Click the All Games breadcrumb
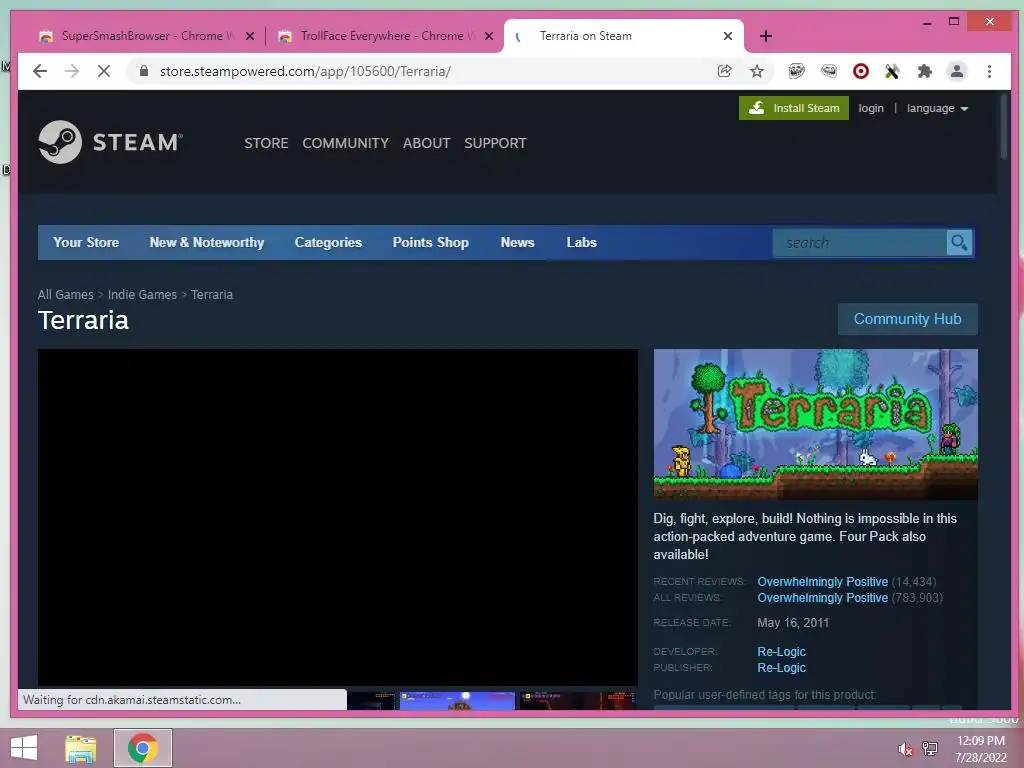 65,295
